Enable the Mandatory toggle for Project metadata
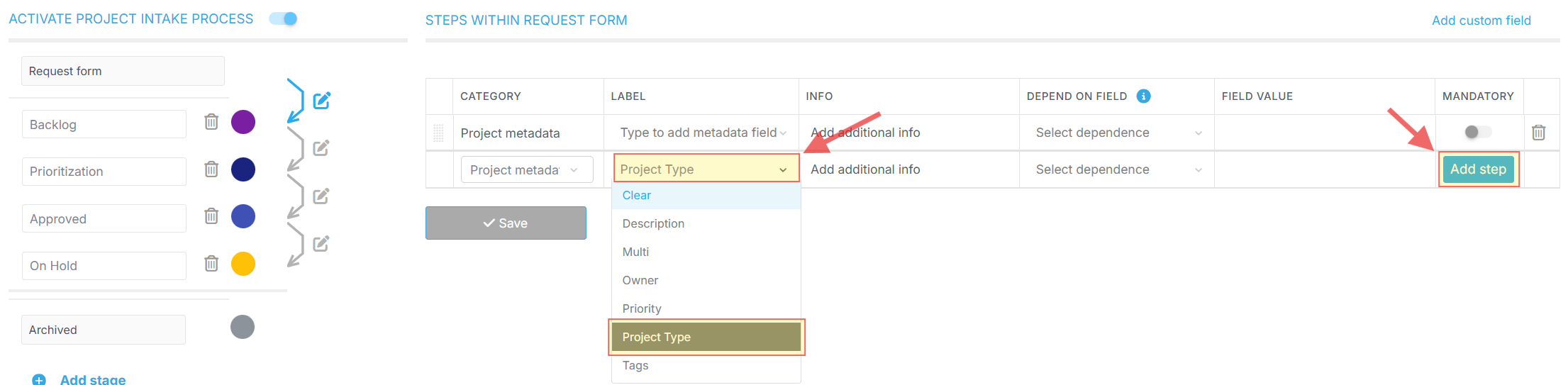This screenshot has height=385, width=1568. tap(1477, 132)
